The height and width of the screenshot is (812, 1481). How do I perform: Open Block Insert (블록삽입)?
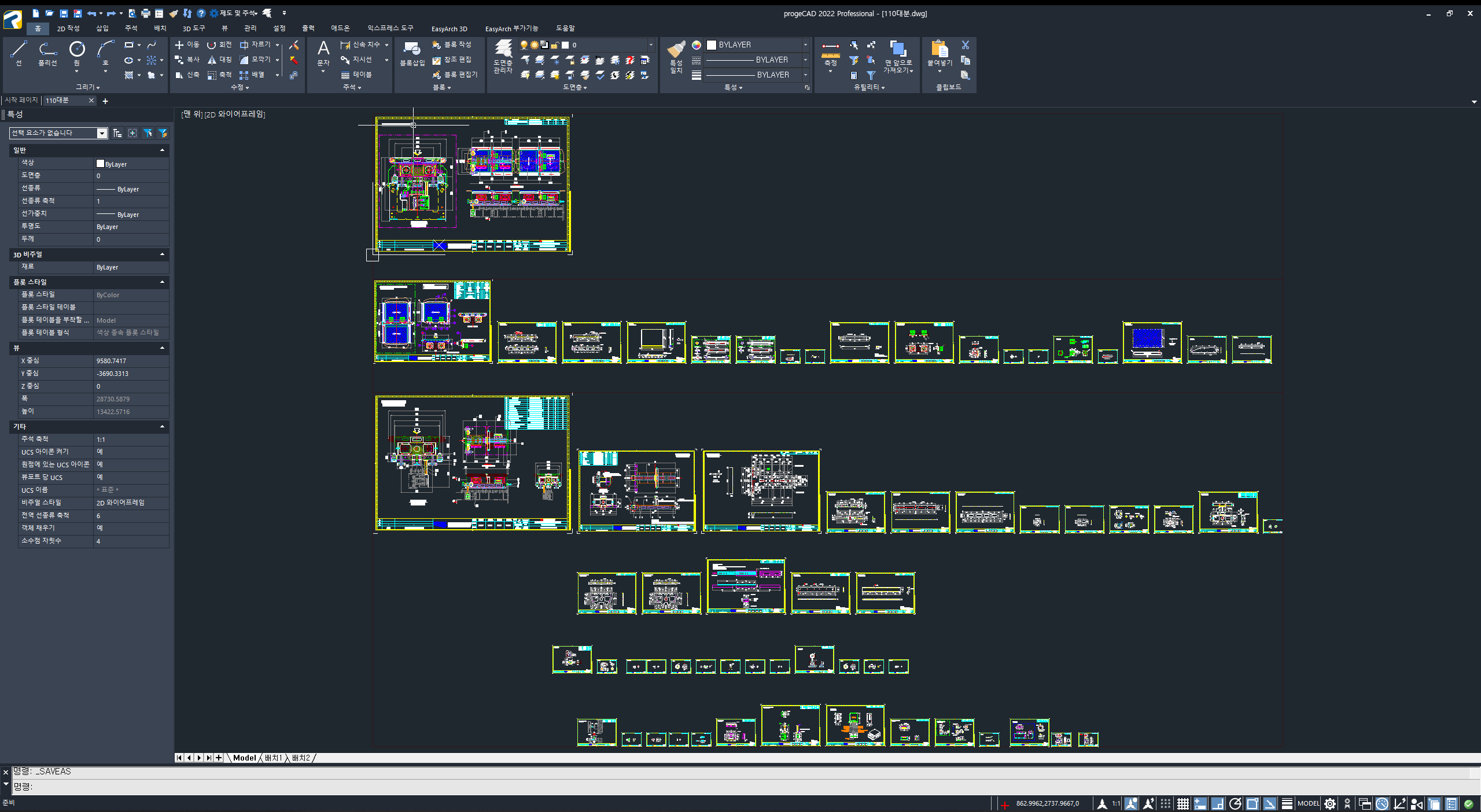click(412, 54)
